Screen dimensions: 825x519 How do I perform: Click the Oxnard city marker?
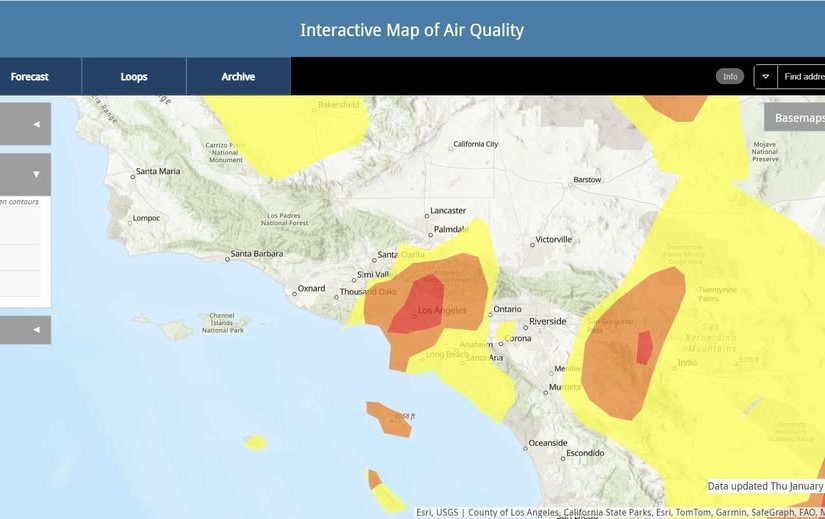pyautogui.click(x=295, y=292)
